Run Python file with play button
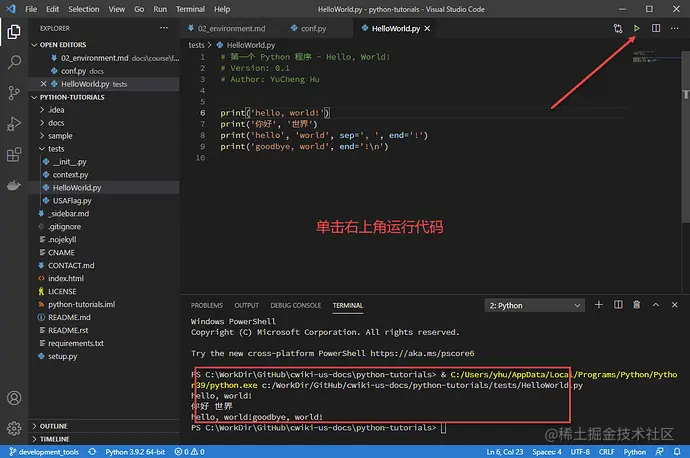690x458 pixels. [636, 28]
